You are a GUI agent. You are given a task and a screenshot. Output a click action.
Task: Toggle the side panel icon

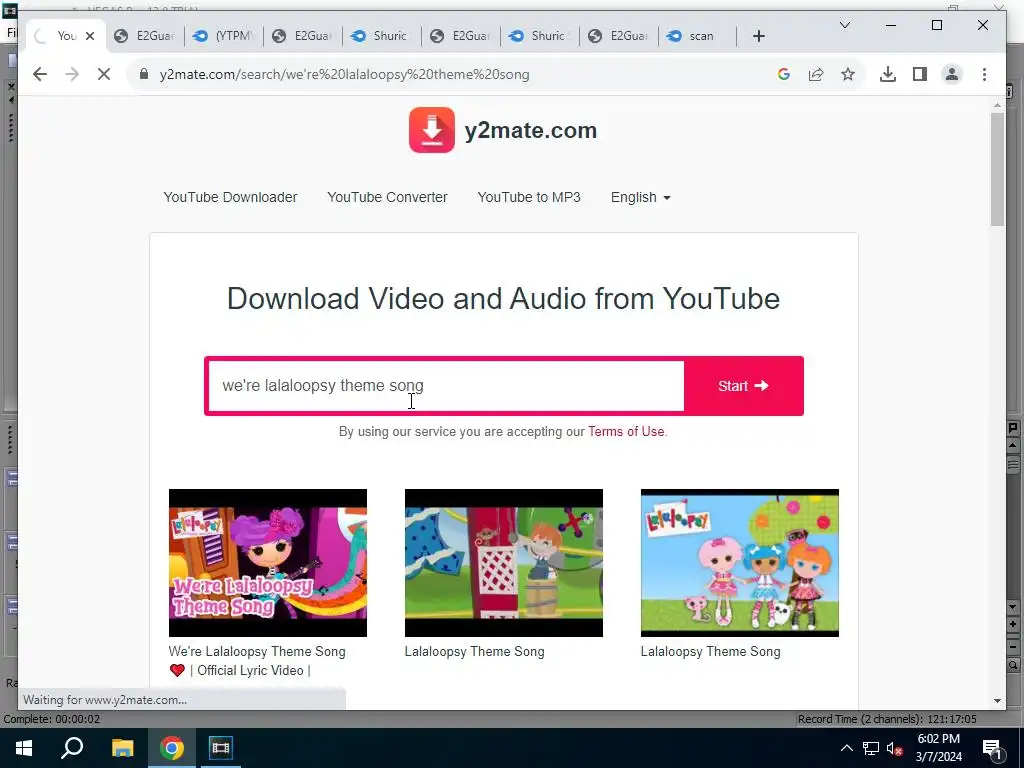[920, 74]
